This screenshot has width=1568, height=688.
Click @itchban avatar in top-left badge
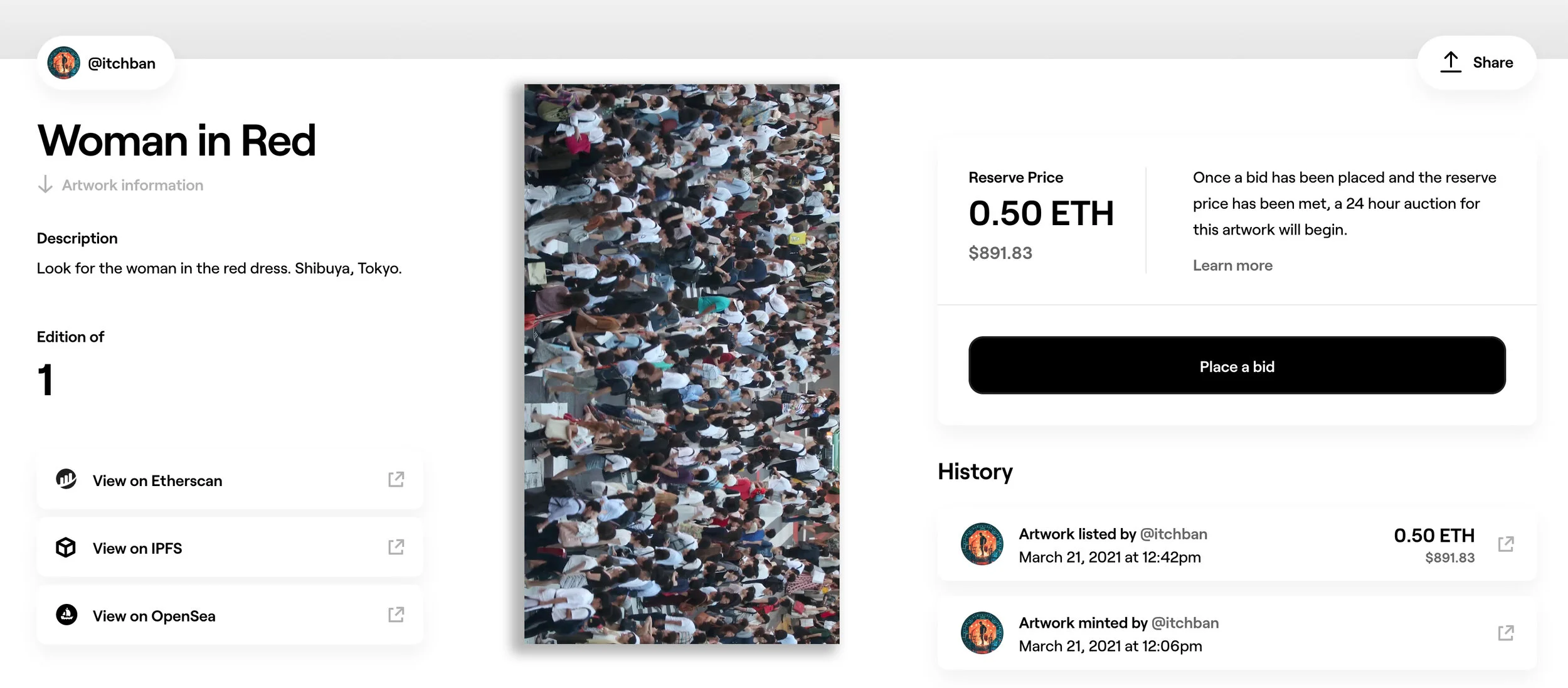point(64,63)
